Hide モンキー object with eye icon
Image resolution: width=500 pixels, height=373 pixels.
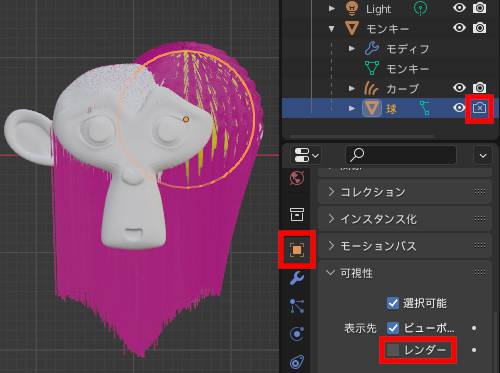coord(459,28)
